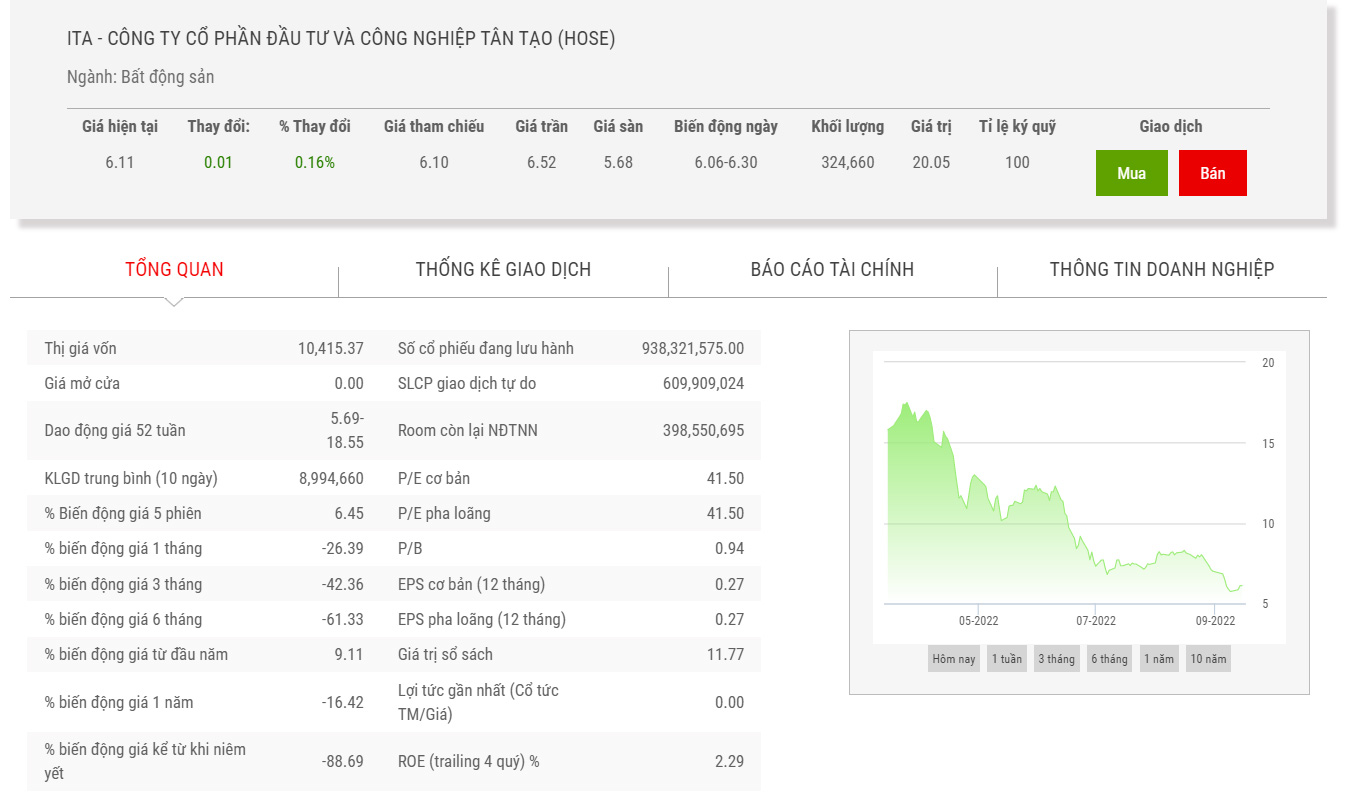
Task: Click the 07-2022 date on chart axis
Action: tap(1096, 621)
